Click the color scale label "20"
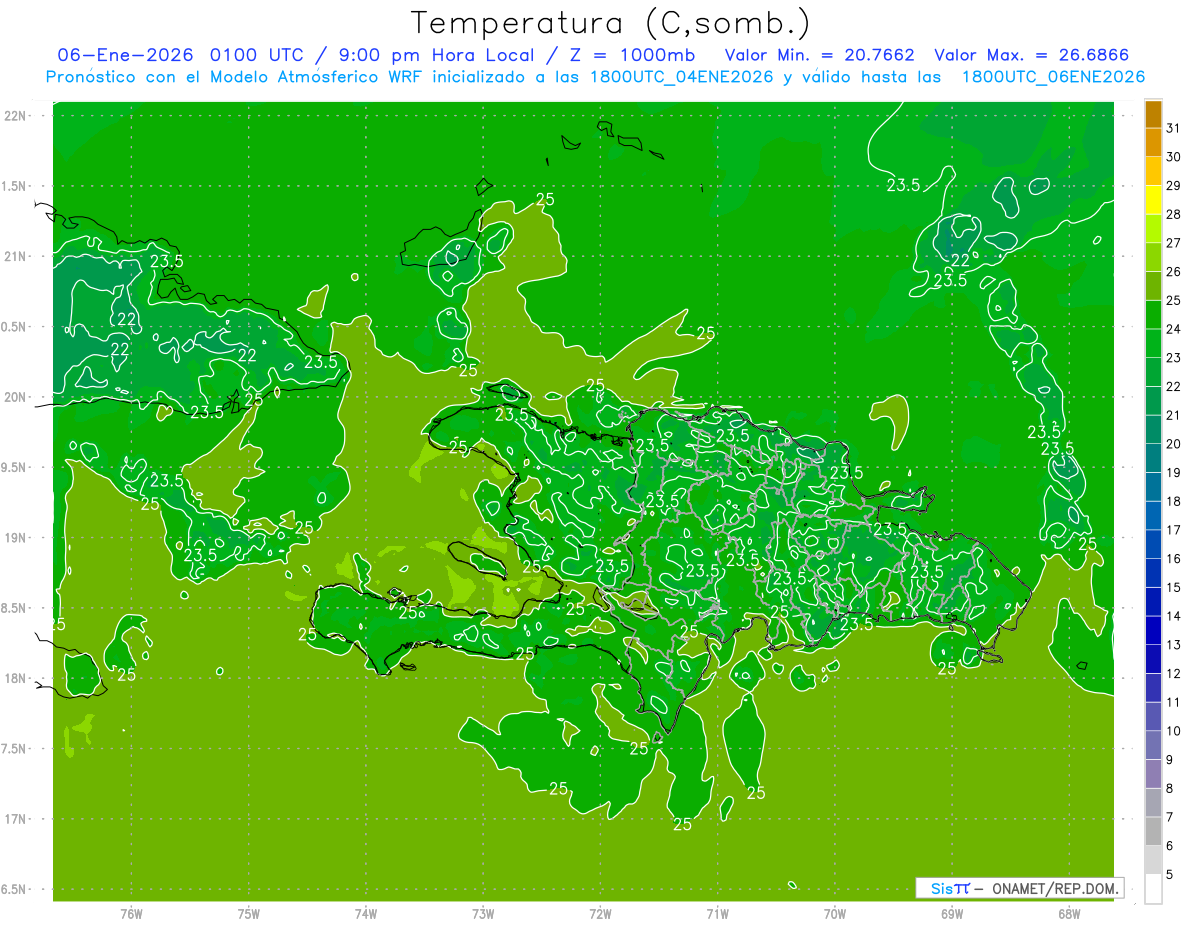The height and width of the screenshot is (927, 1200). (1173, 444)
